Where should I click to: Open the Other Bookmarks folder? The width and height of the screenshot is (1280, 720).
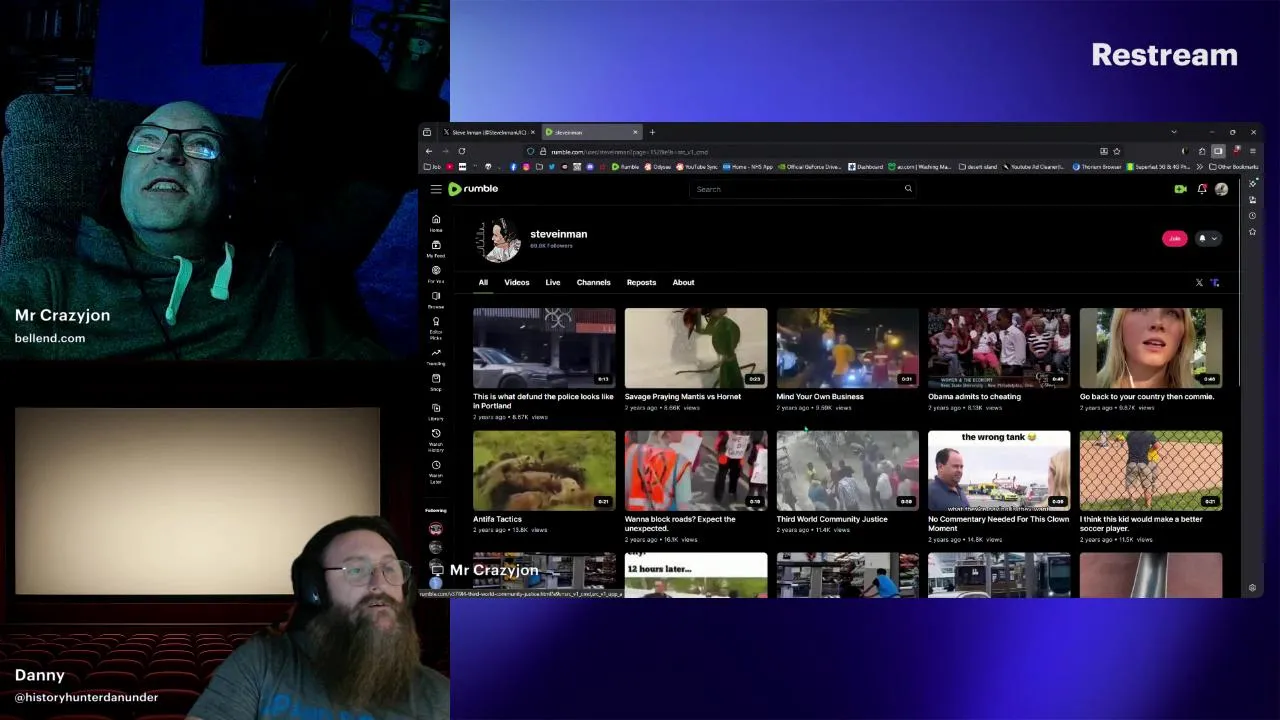click(1233, 167)
